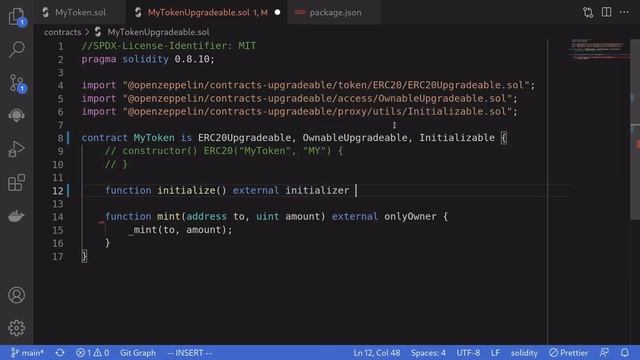
Task: Click the unsaved dot on MyTokenUpgradeable tab
Action: [278, 12]
